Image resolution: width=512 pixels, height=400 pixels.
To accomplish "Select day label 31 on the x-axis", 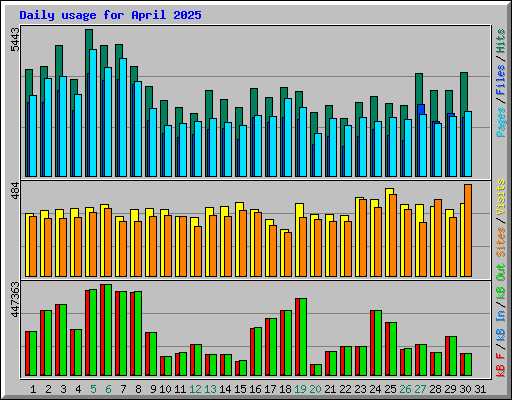I will point(480,389).
